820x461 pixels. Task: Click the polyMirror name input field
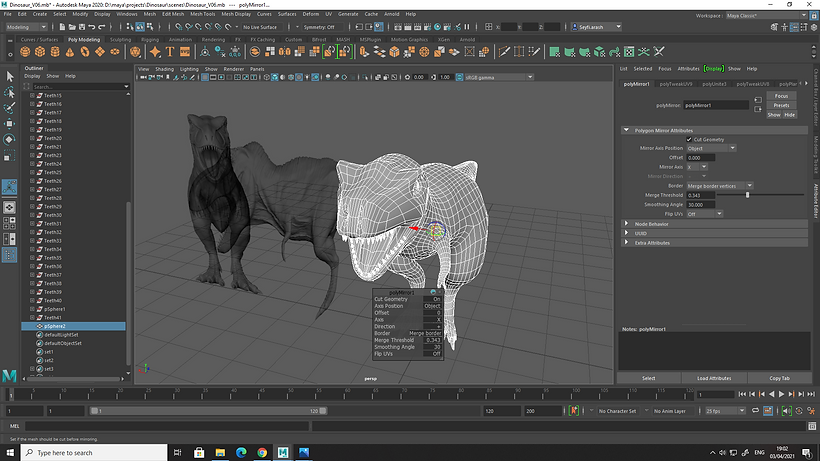[716, 105]
